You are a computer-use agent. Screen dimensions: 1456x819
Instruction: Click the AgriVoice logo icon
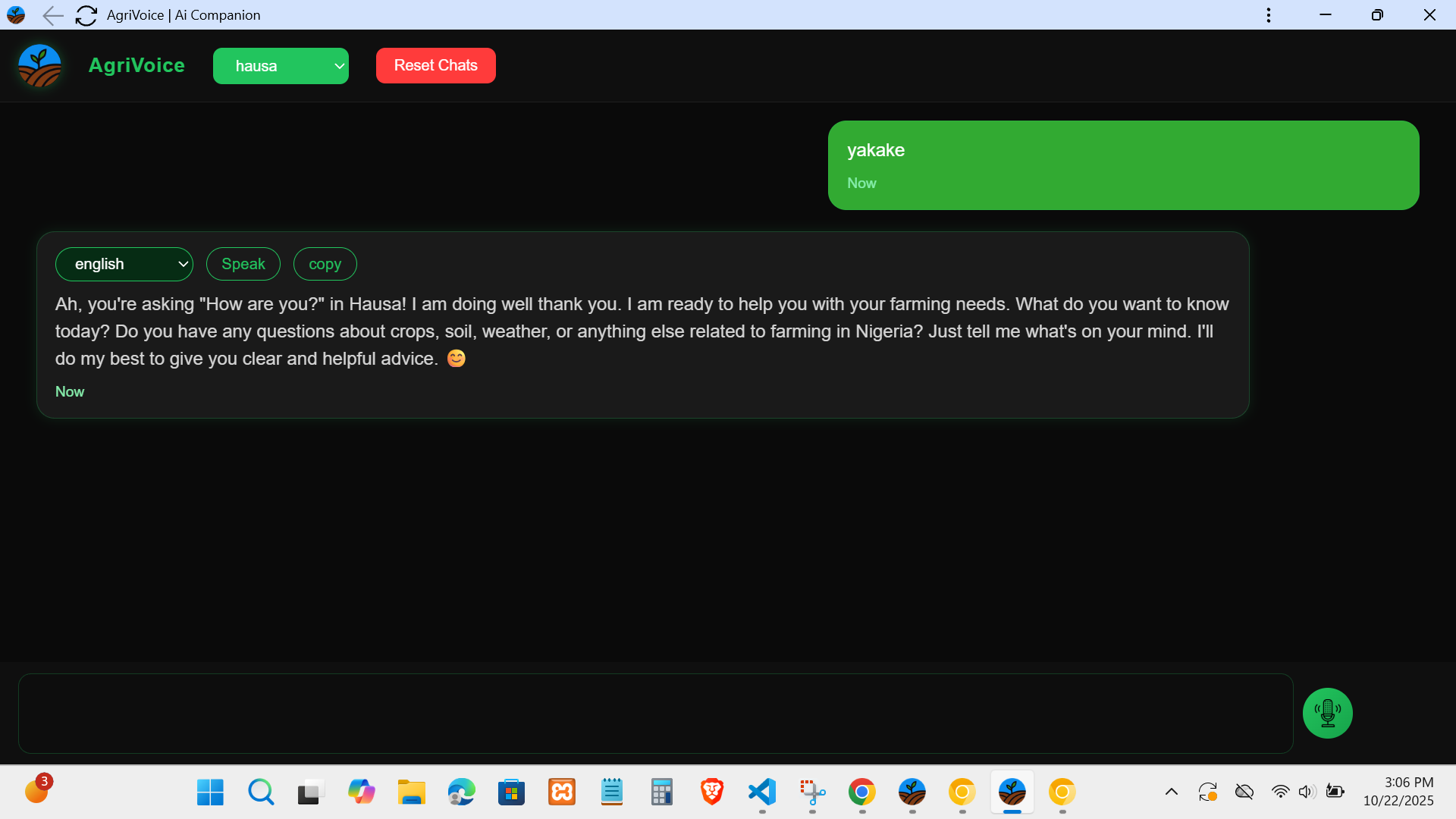(x=39, y=66)
